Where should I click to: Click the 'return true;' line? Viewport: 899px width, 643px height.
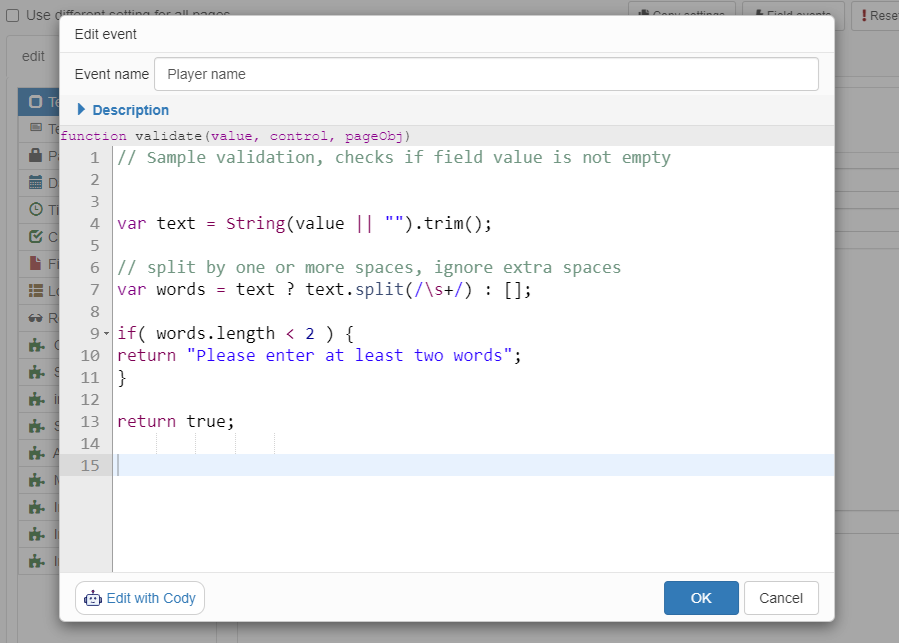[x=176, y=421]
